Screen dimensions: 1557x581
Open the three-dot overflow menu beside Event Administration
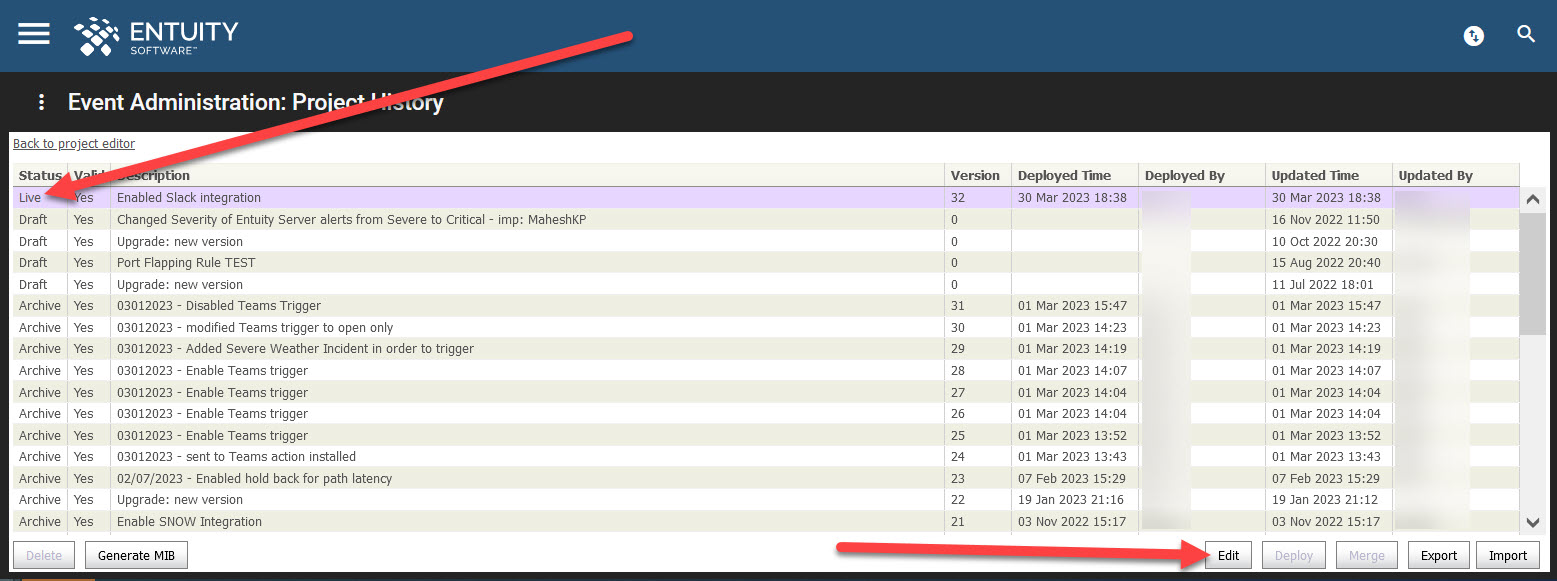coord(41,102)
